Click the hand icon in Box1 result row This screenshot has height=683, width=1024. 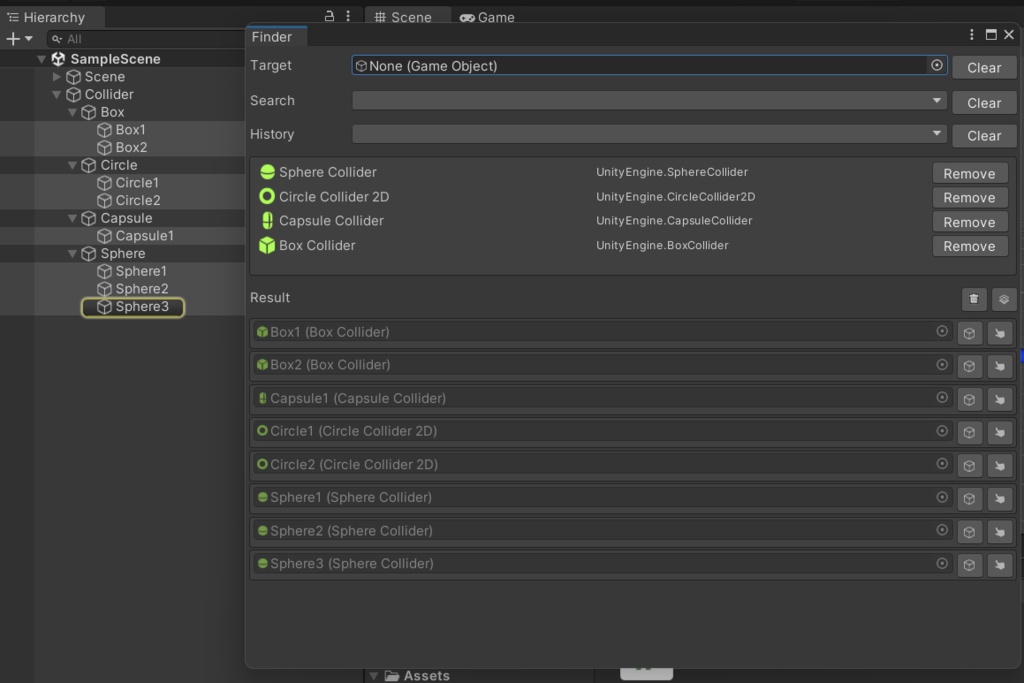point(1000,333)
